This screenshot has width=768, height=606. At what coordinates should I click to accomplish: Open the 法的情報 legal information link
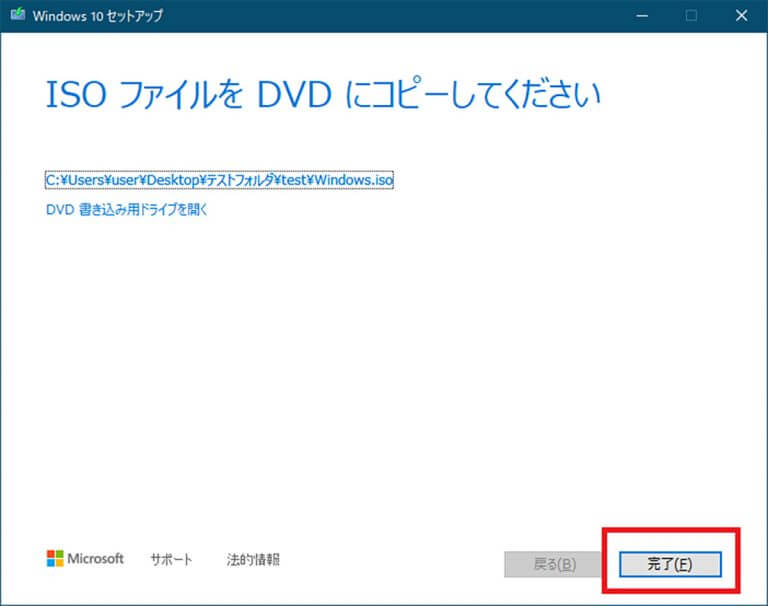pos(253,559)
